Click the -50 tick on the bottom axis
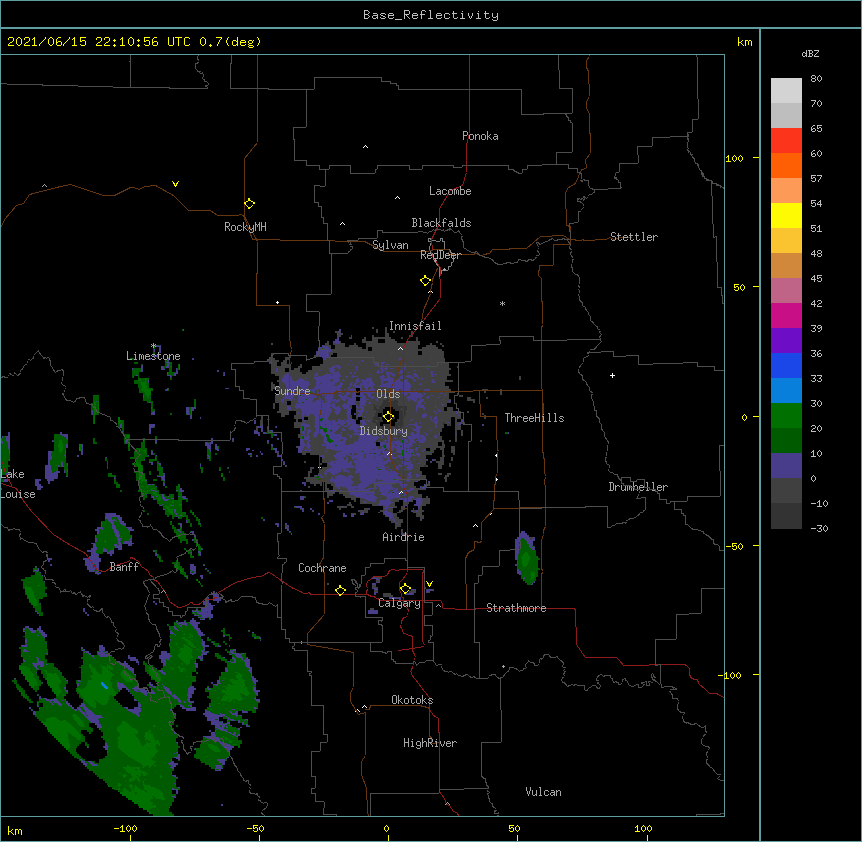The height and width of the screenshot is (842, 862). (255, 829)
